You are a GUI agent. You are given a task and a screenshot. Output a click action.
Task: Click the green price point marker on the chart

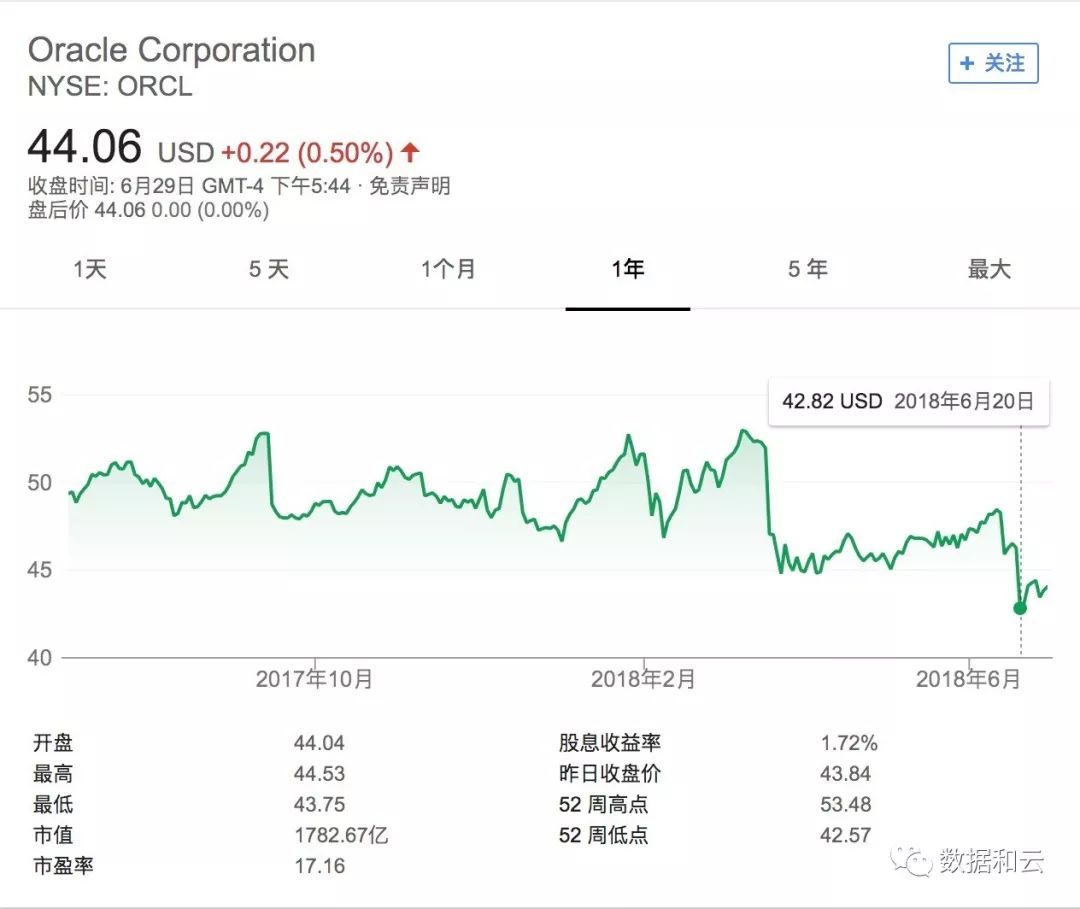[1019, 608]
